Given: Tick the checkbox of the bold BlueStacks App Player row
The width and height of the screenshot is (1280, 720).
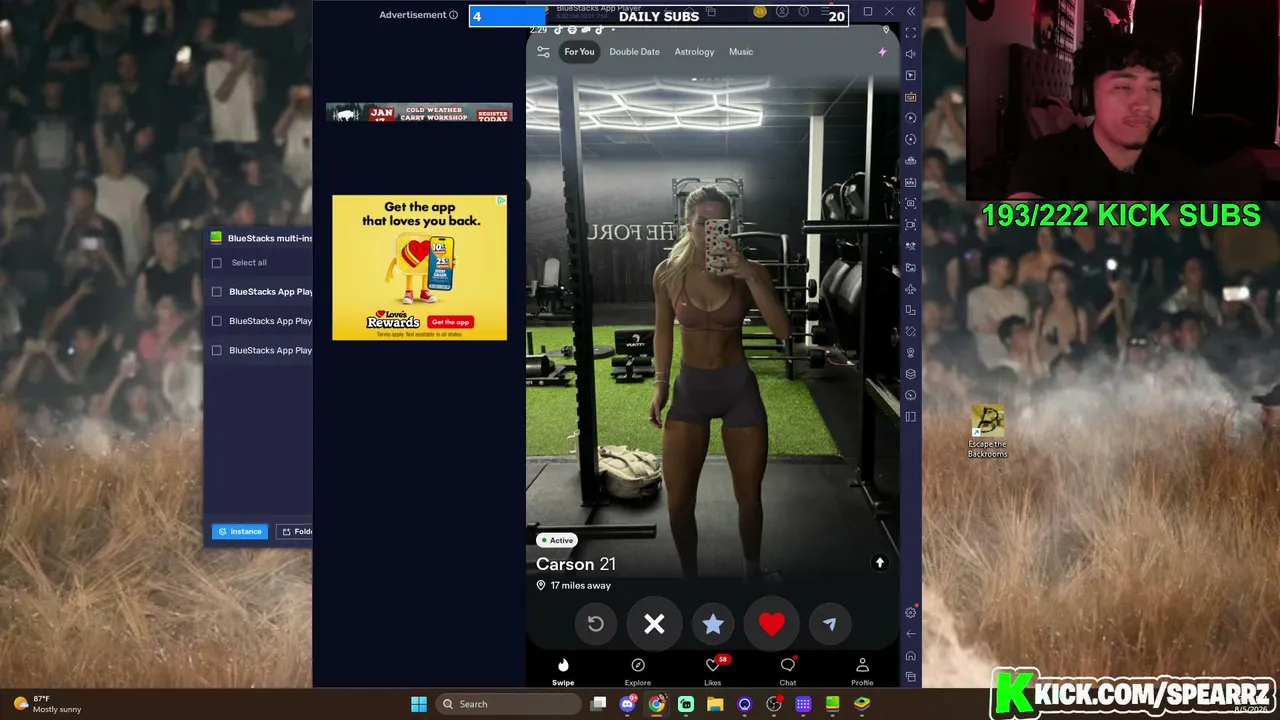Looking at the screenshot, I should click(x=217, y=292).
